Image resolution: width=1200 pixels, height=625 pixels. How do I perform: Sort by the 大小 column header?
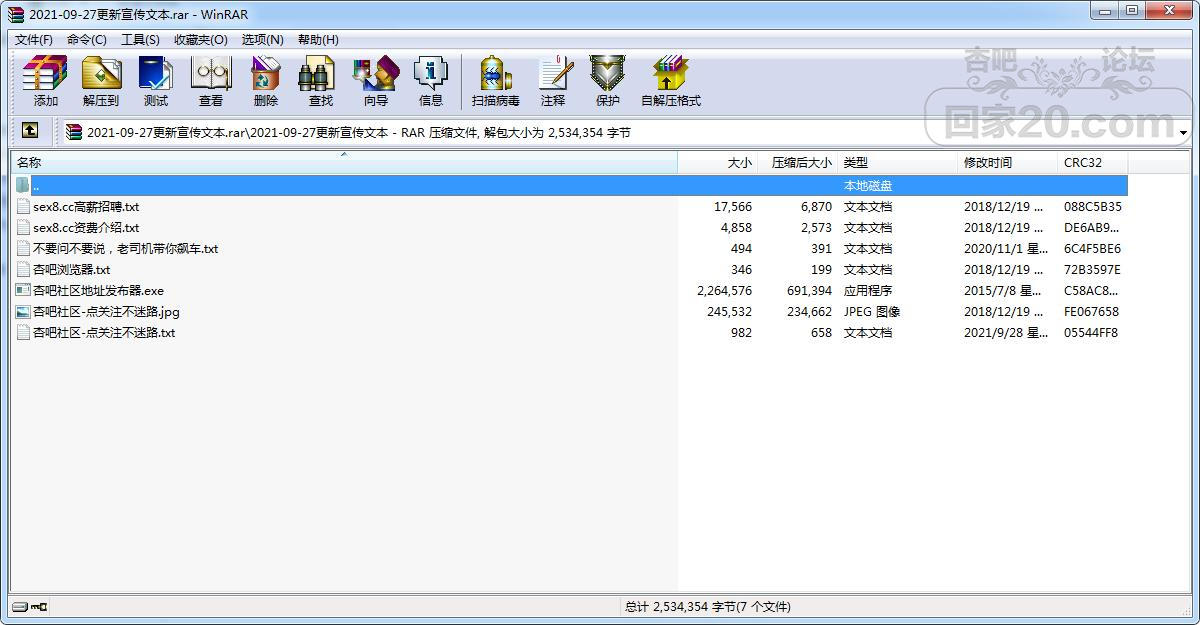point(718,162)
